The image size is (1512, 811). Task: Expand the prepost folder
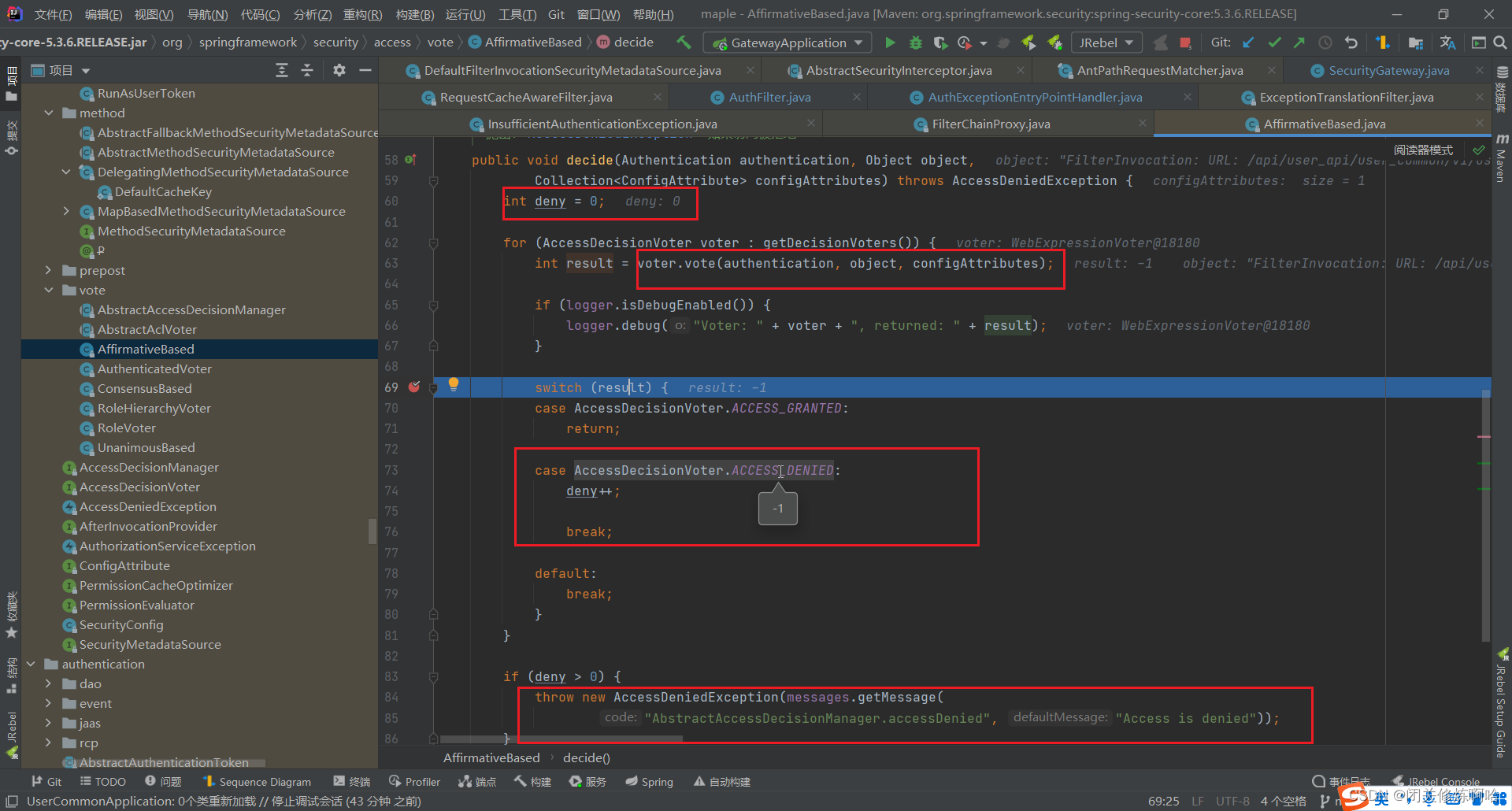tap(49, 271)
